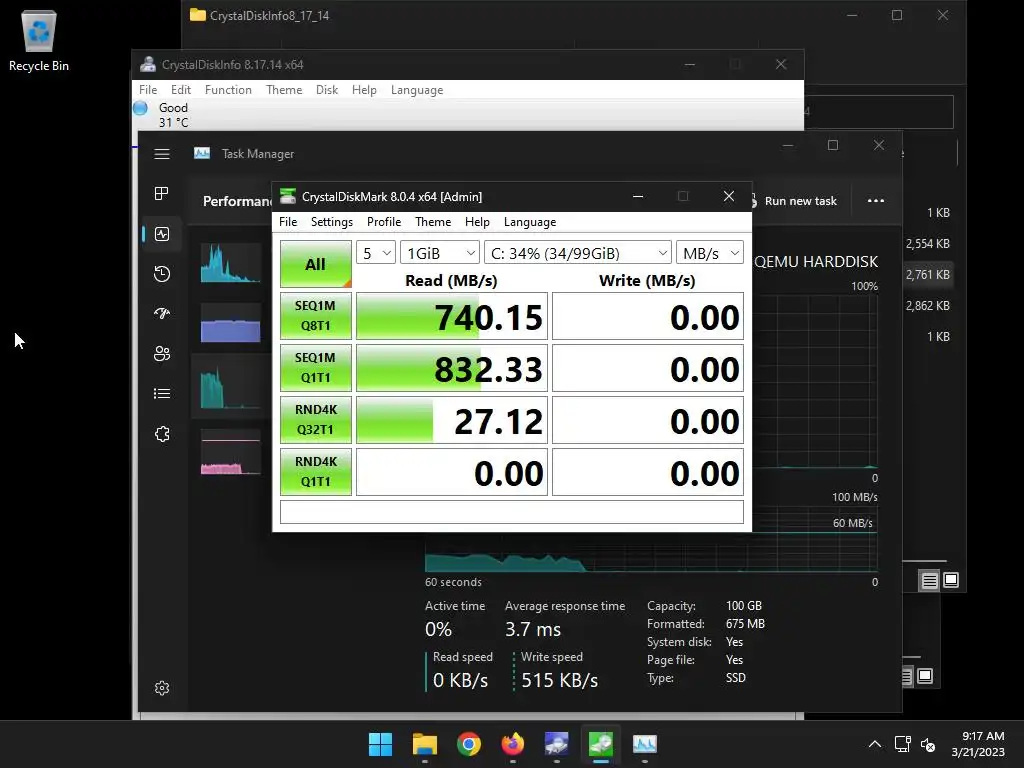Open the unit dropdown showing MB/s

710,253
